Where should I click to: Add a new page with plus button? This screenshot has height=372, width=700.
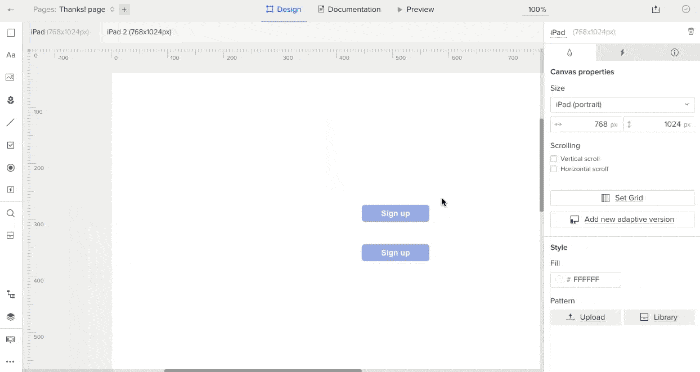(x=125, y=9)
